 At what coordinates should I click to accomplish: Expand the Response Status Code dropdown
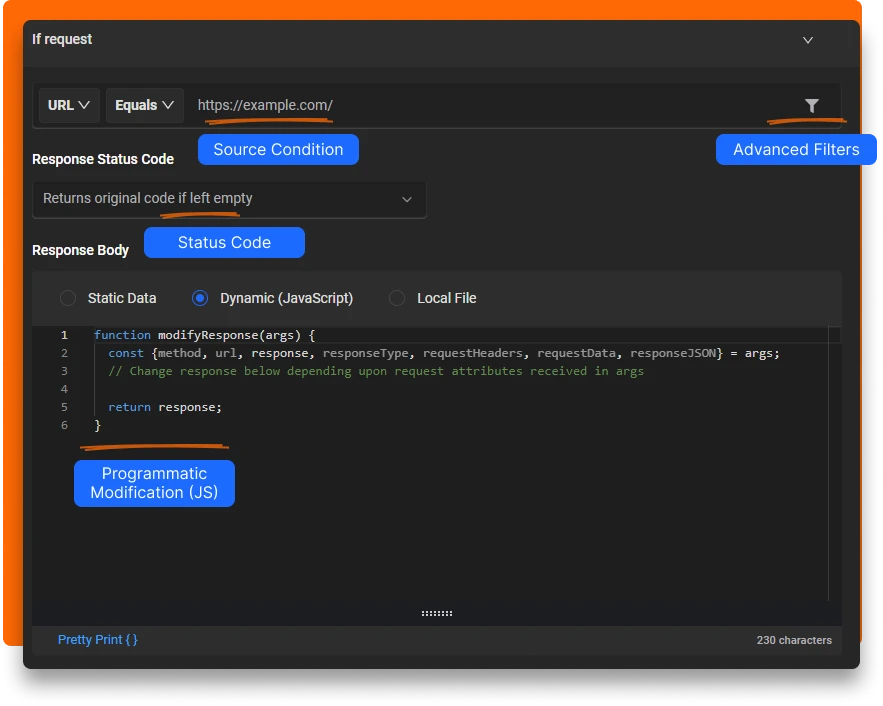coord(229,199)
